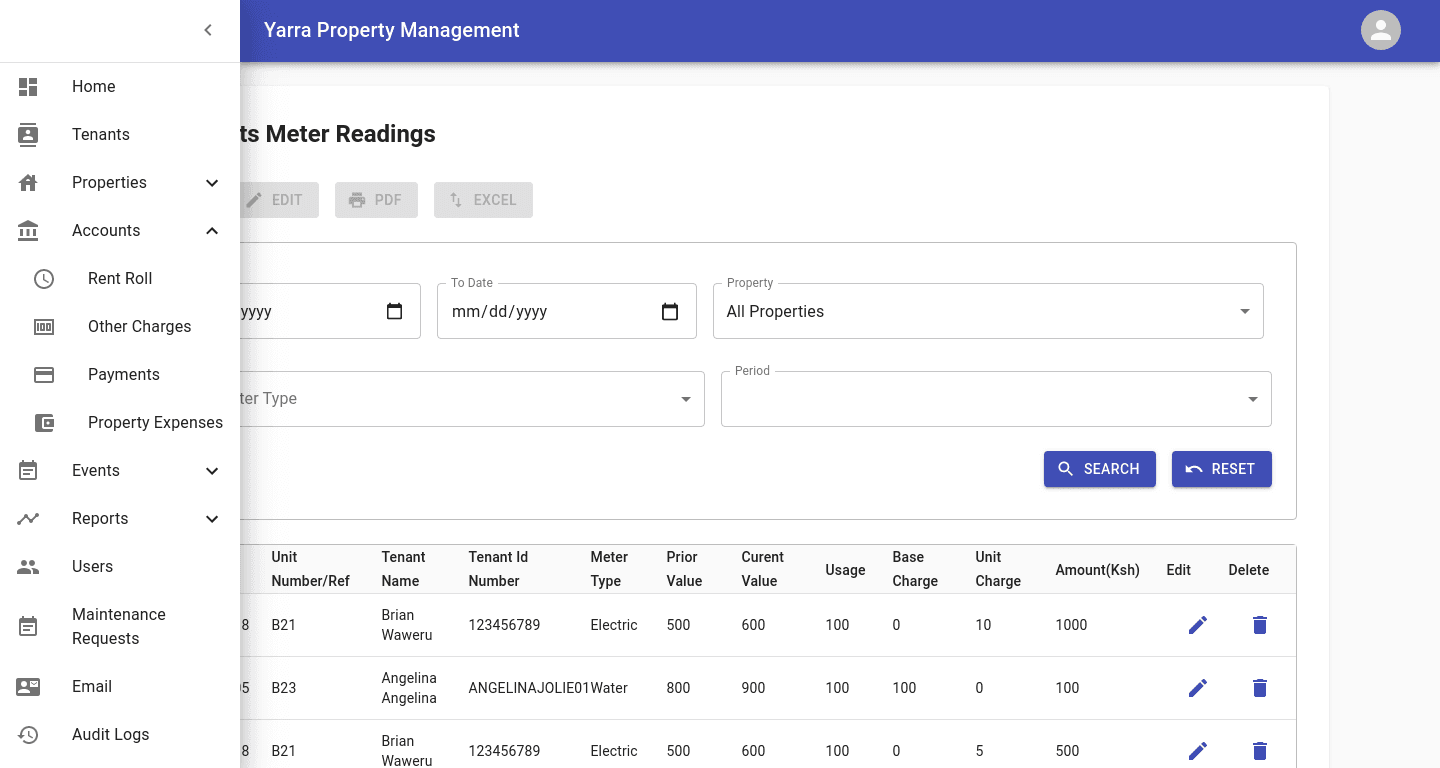Open the Property dropdown showing All Properties
Screen dimensions: 1440x768
[987, 312]
